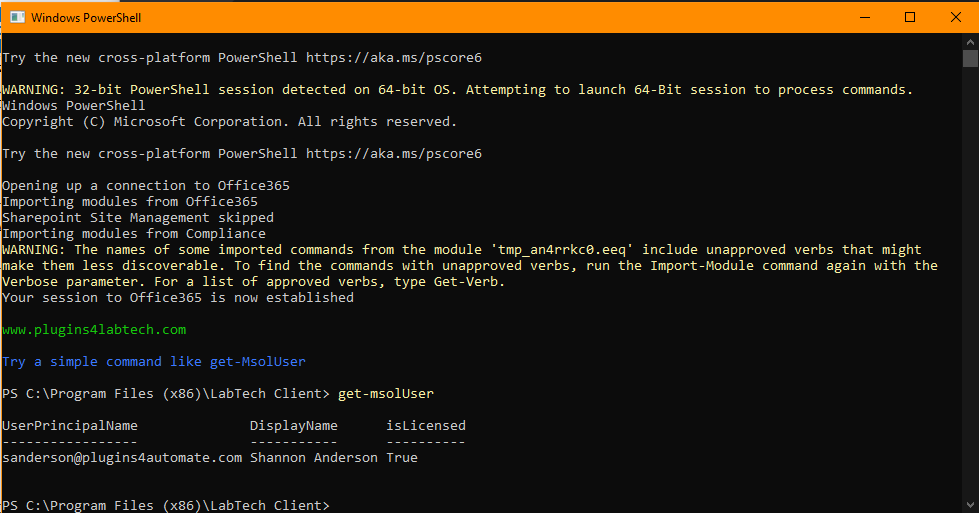Click the scrollbar up arrow
This screenshot has height=513, width=979.
coord(970,42)
